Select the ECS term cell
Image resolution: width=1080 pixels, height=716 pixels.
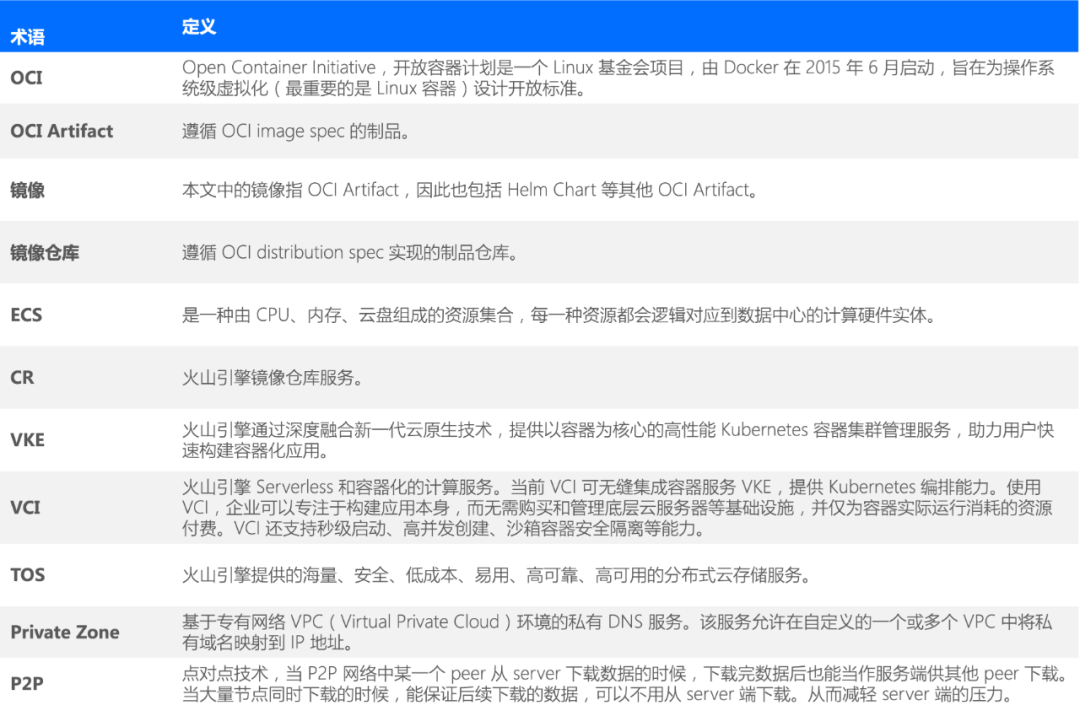26,315
